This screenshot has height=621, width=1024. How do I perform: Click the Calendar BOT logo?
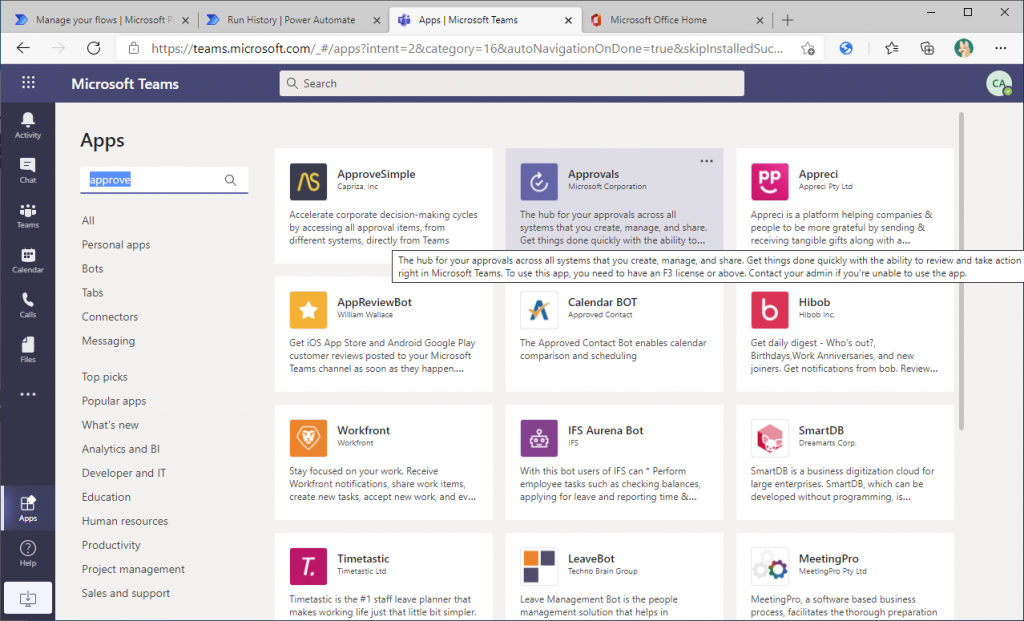coord(539,310)
